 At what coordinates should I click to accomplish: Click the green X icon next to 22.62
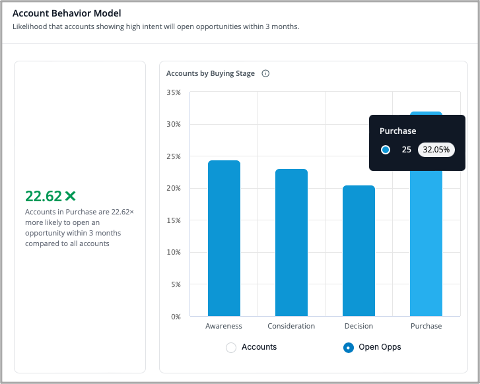click(70, 196)
